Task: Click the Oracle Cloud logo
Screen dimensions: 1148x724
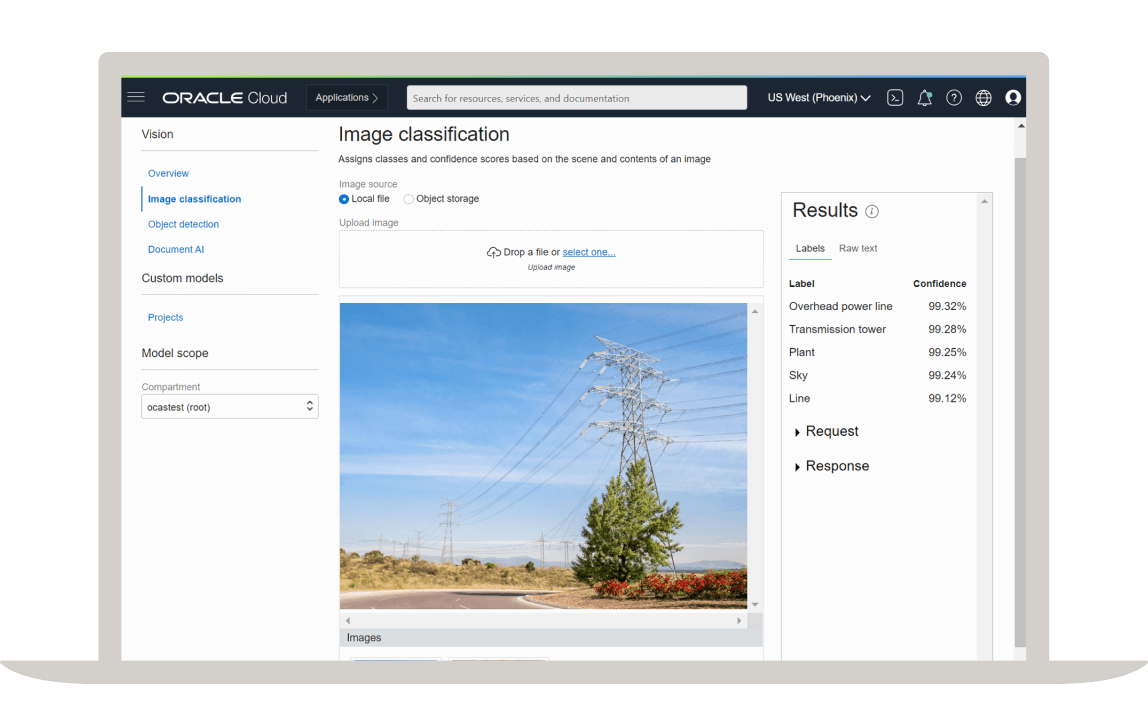Action: click(225, 98)
